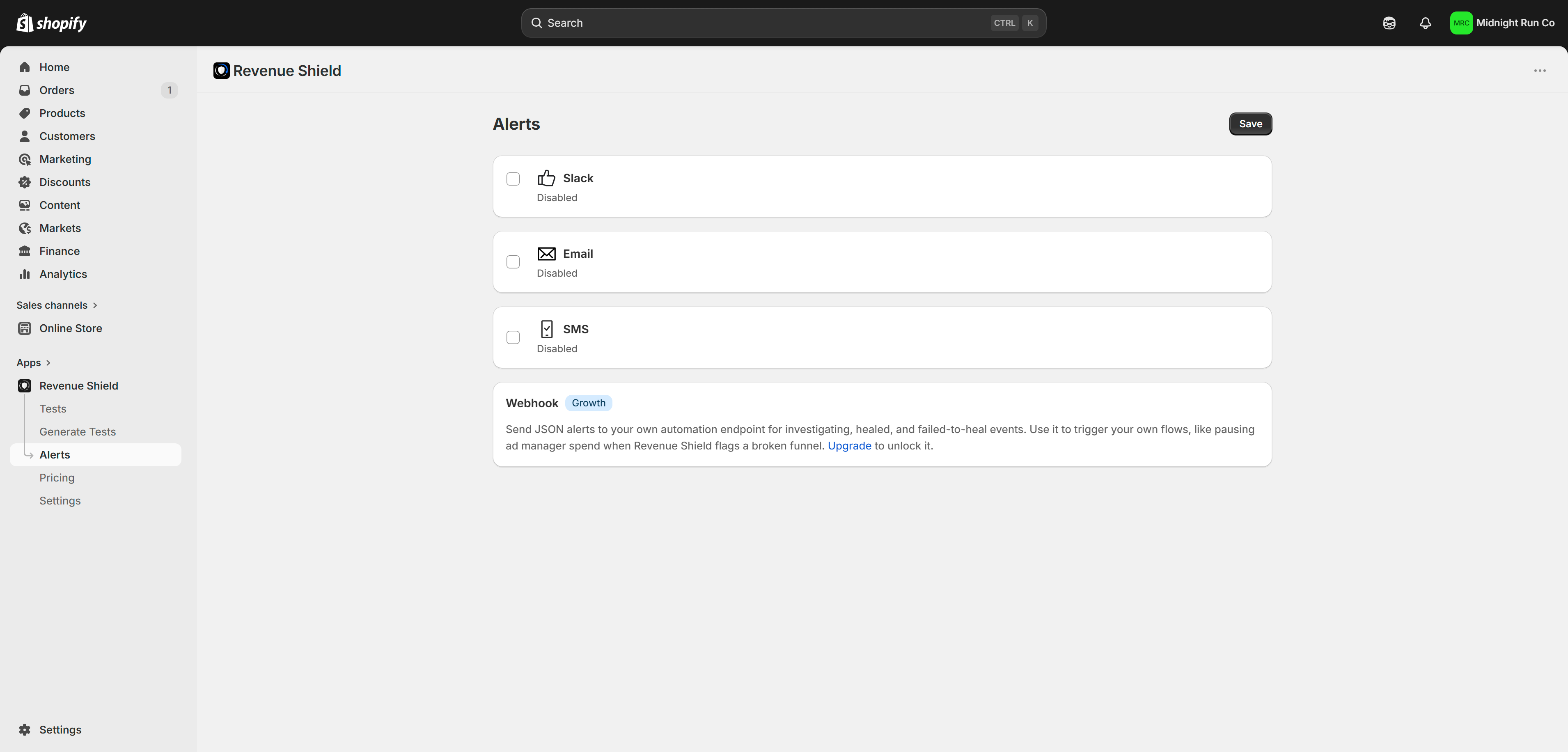Screen dimensions: 1568x752
Task: Open Generate Tests subpage
Action: point(96,432)
